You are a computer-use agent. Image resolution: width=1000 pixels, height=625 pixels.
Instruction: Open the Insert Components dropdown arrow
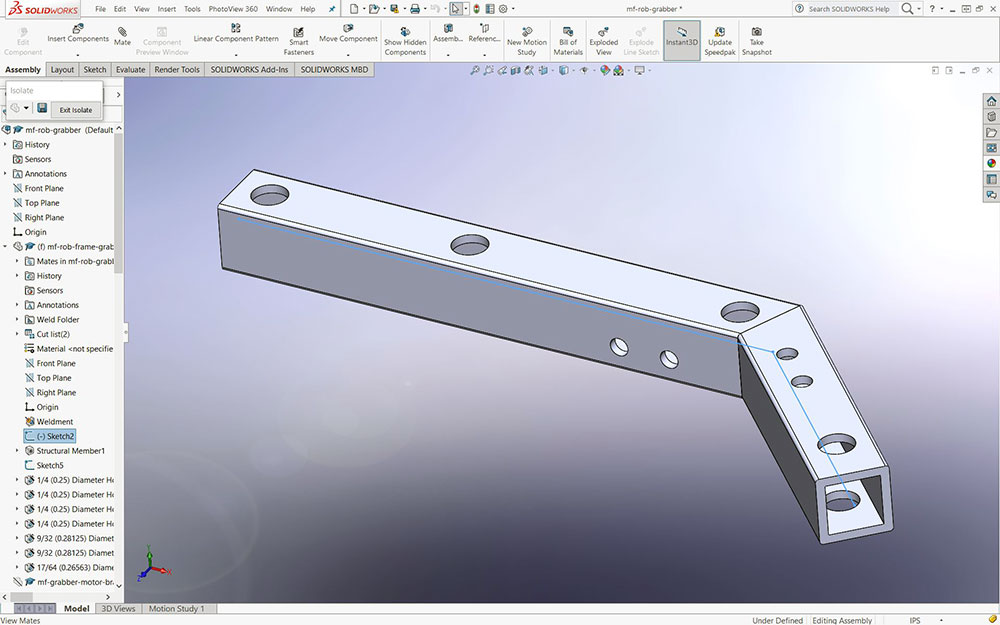pos(78,54)
